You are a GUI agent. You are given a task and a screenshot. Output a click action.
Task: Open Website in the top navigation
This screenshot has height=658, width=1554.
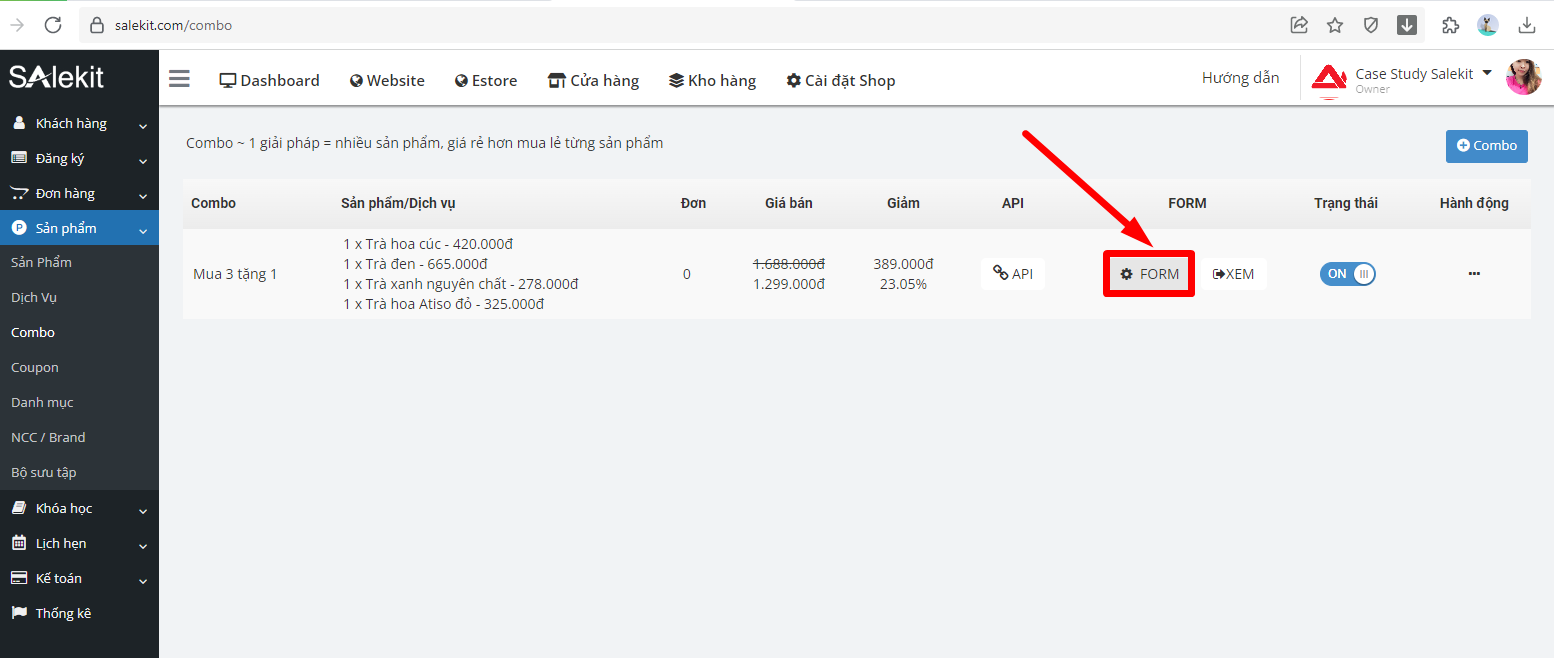(x=387, y=80)
